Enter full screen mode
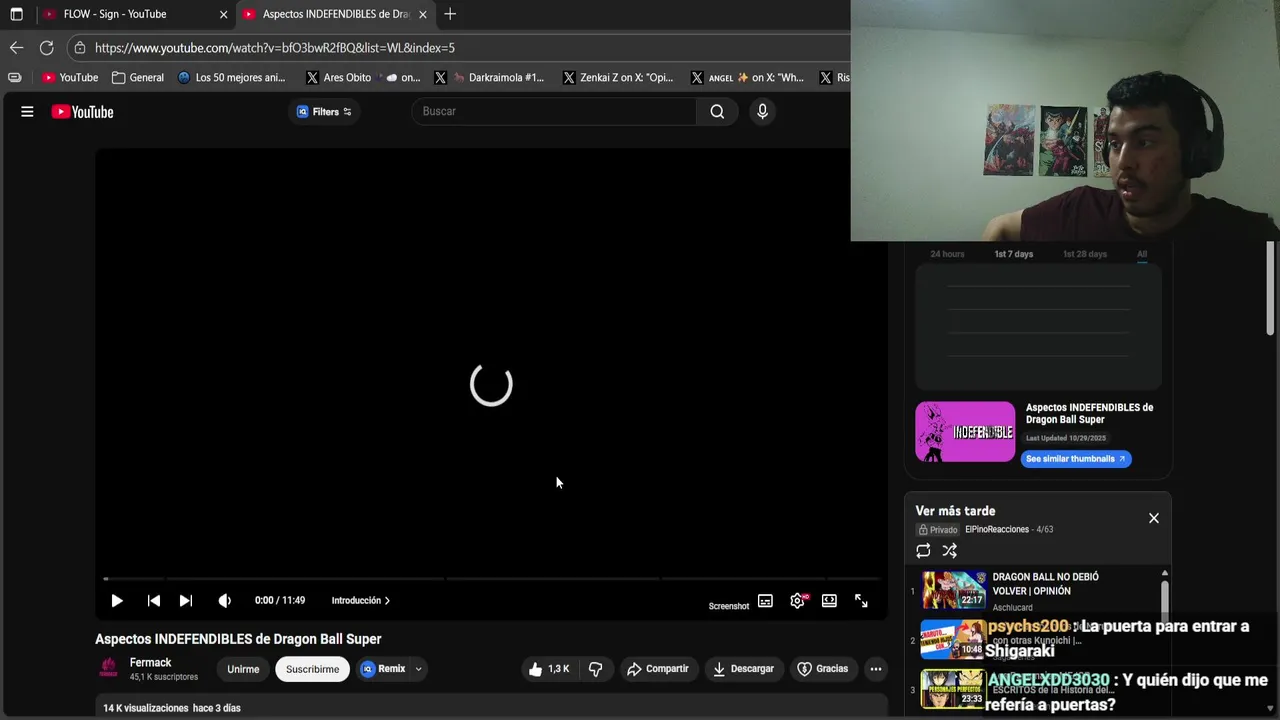This screenshot has height=720, width=1280. click(x=861, y=601)
